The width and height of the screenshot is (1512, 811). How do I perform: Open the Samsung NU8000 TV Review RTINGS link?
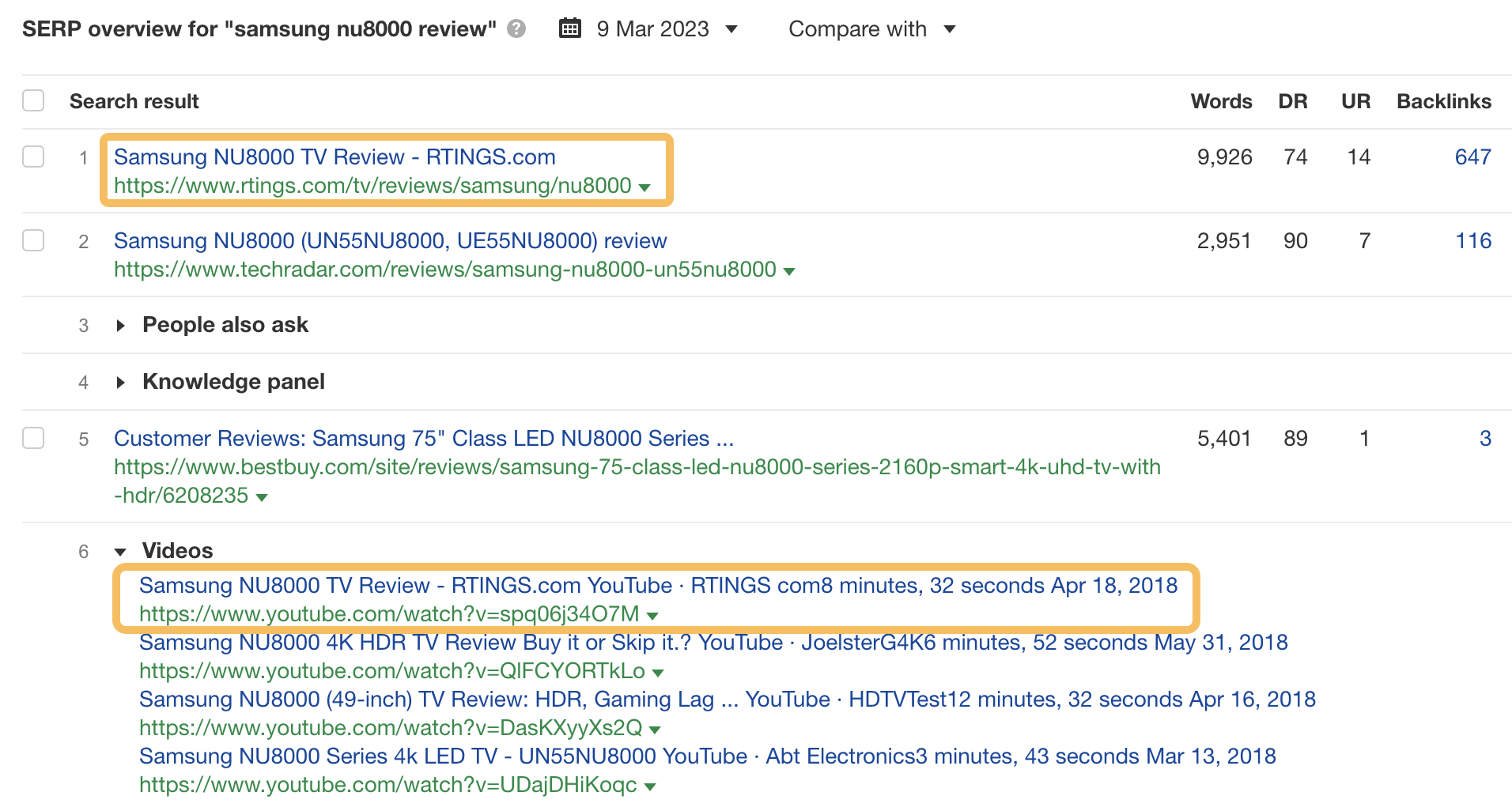click(x=335, y=157)
